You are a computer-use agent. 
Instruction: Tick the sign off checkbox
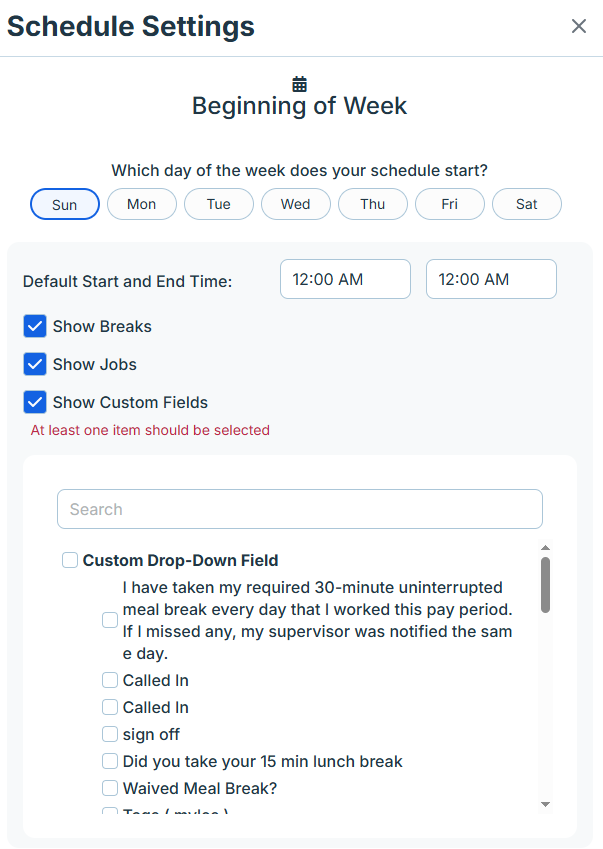pyautogui.click(x=110, y=734)
